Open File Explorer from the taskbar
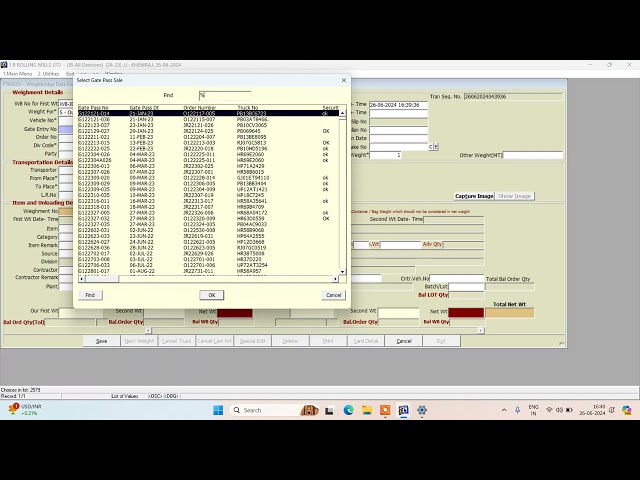 click(x=367, y=410)
